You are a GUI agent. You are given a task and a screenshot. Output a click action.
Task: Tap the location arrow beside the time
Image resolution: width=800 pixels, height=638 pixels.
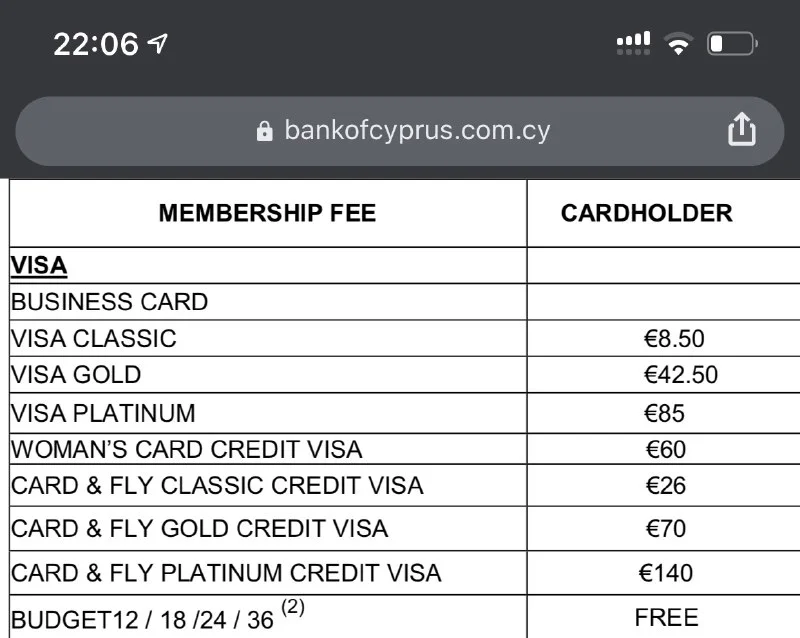coord(158,43)
